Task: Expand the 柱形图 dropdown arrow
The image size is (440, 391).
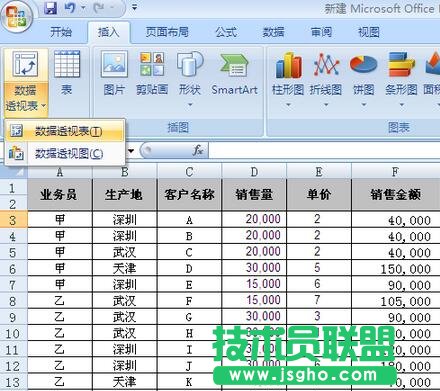Action: [289, 105]
